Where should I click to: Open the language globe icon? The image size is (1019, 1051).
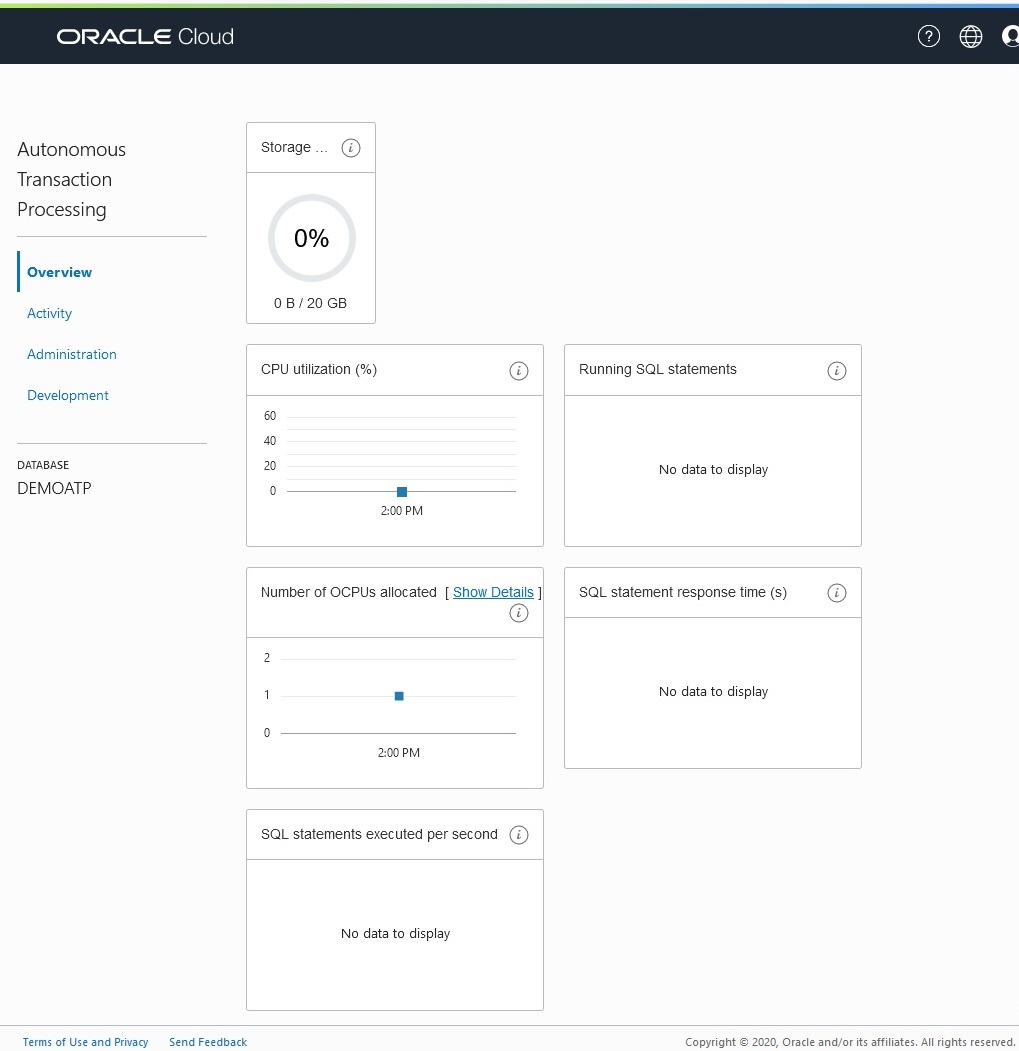(971, 36)
